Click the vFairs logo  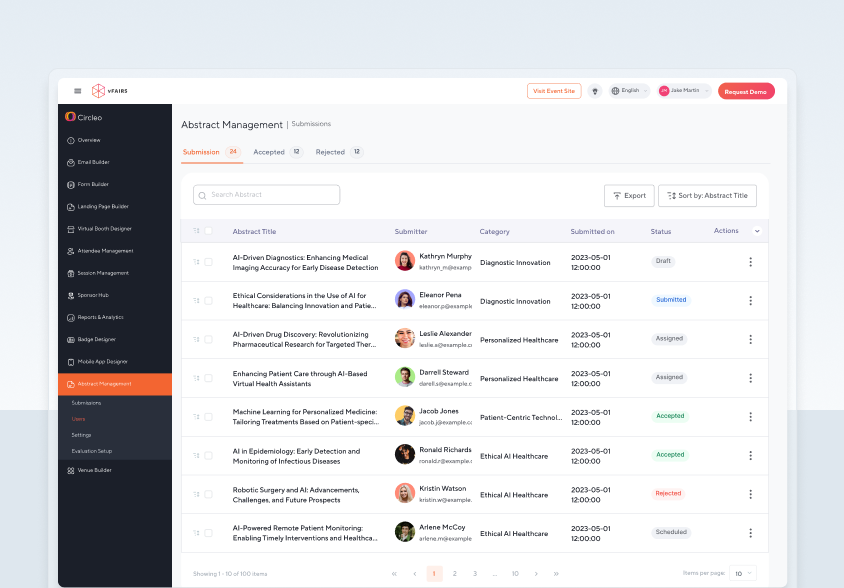click(110, 91)
